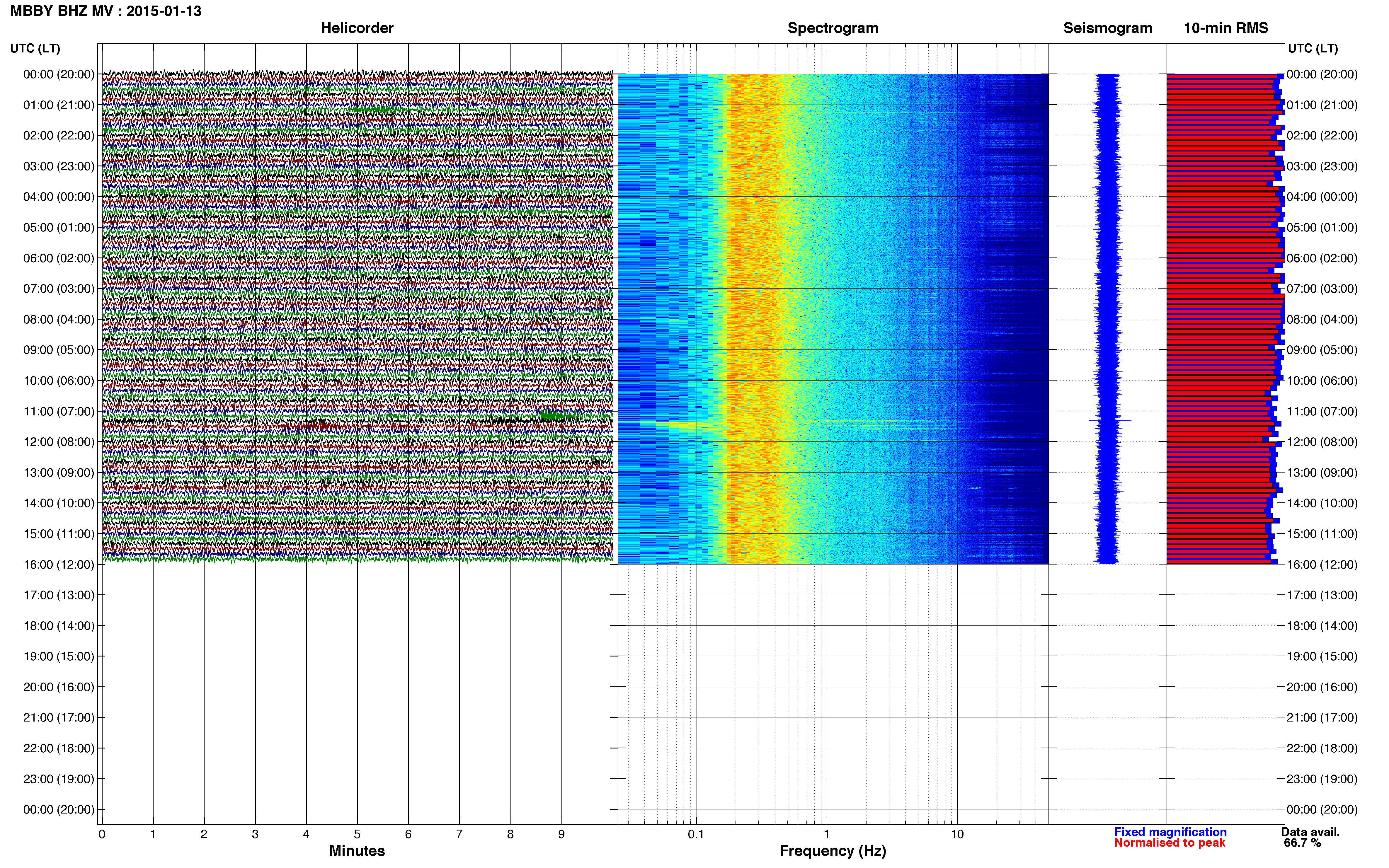
Task: Click left-axis time label 09:00 (05:00)
Action: click(59, 350)
